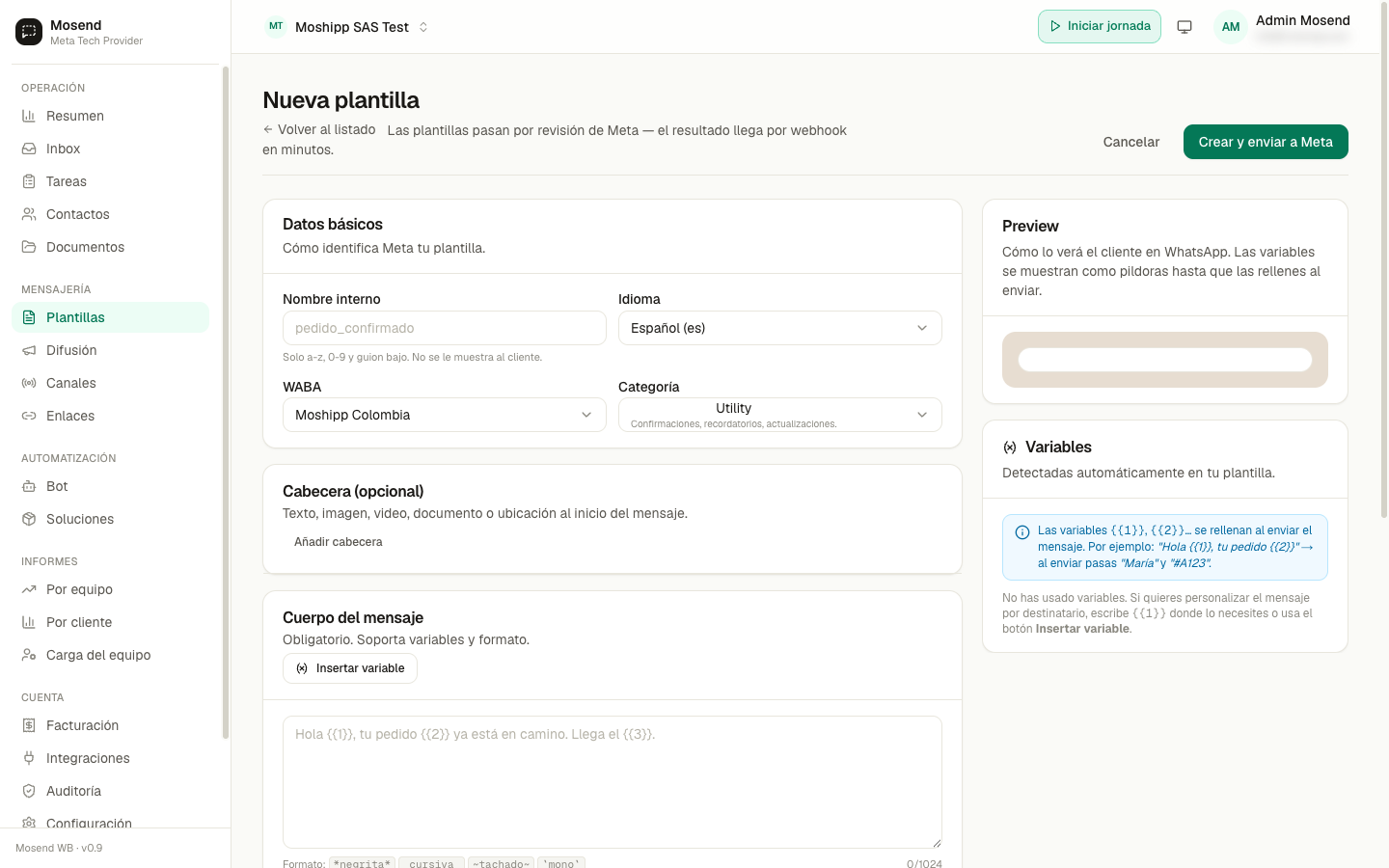Click Insertar variable button
Viewport: 1389px width, 868px height.
350,668
